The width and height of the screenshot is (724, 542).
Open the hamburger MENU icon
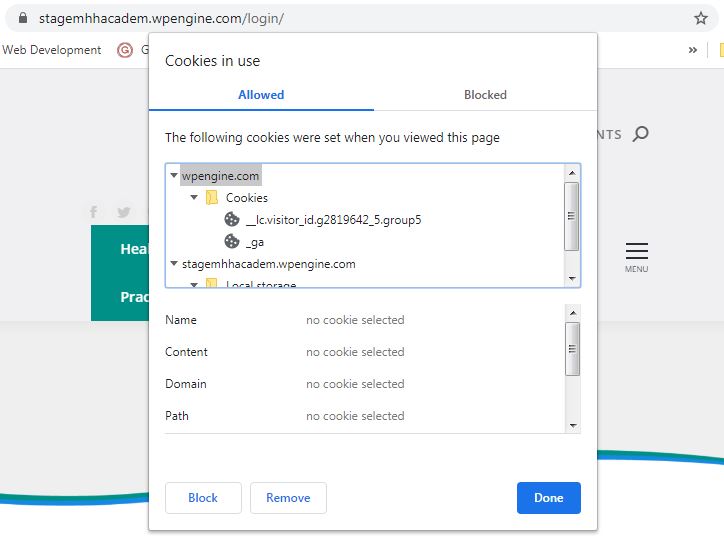click(636, 253)
